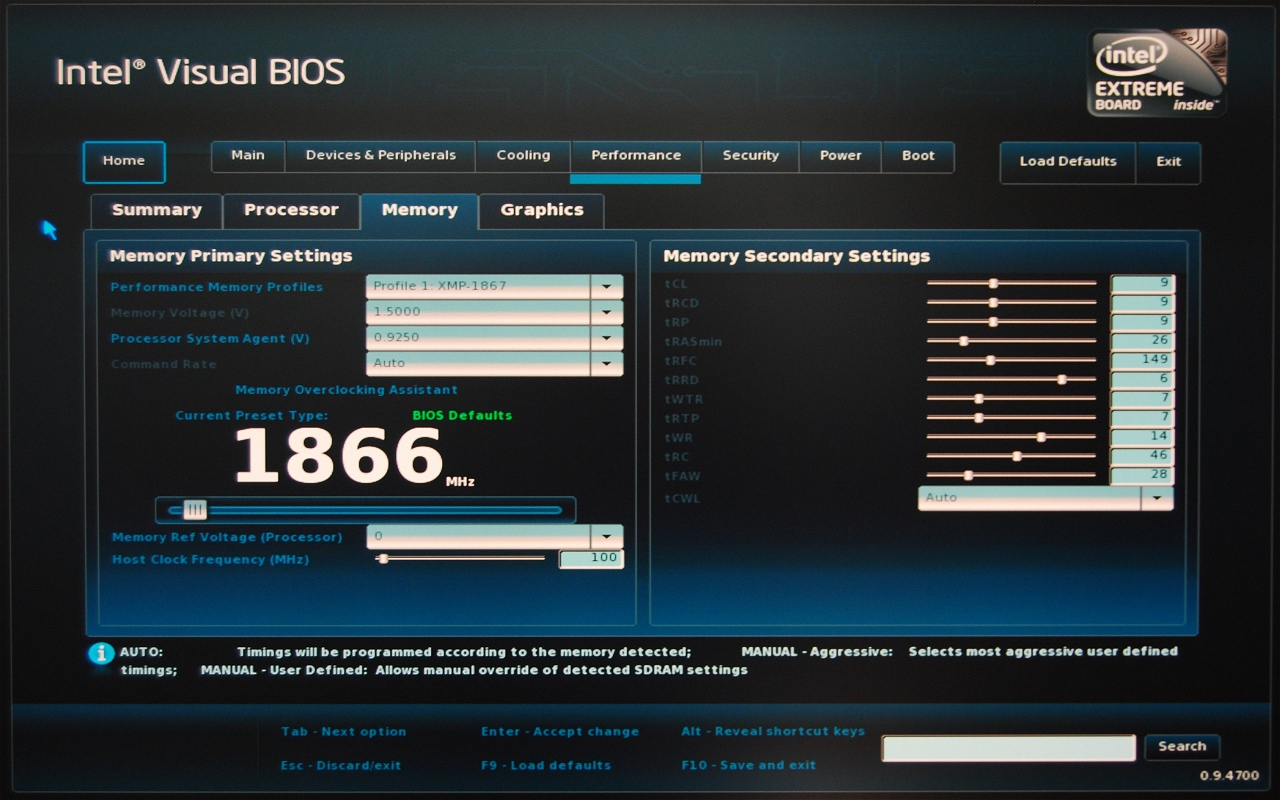The height and width of the screenshot is (800, 1280).
Task: Open the Boot tab
Action: (x=918, y=156)
